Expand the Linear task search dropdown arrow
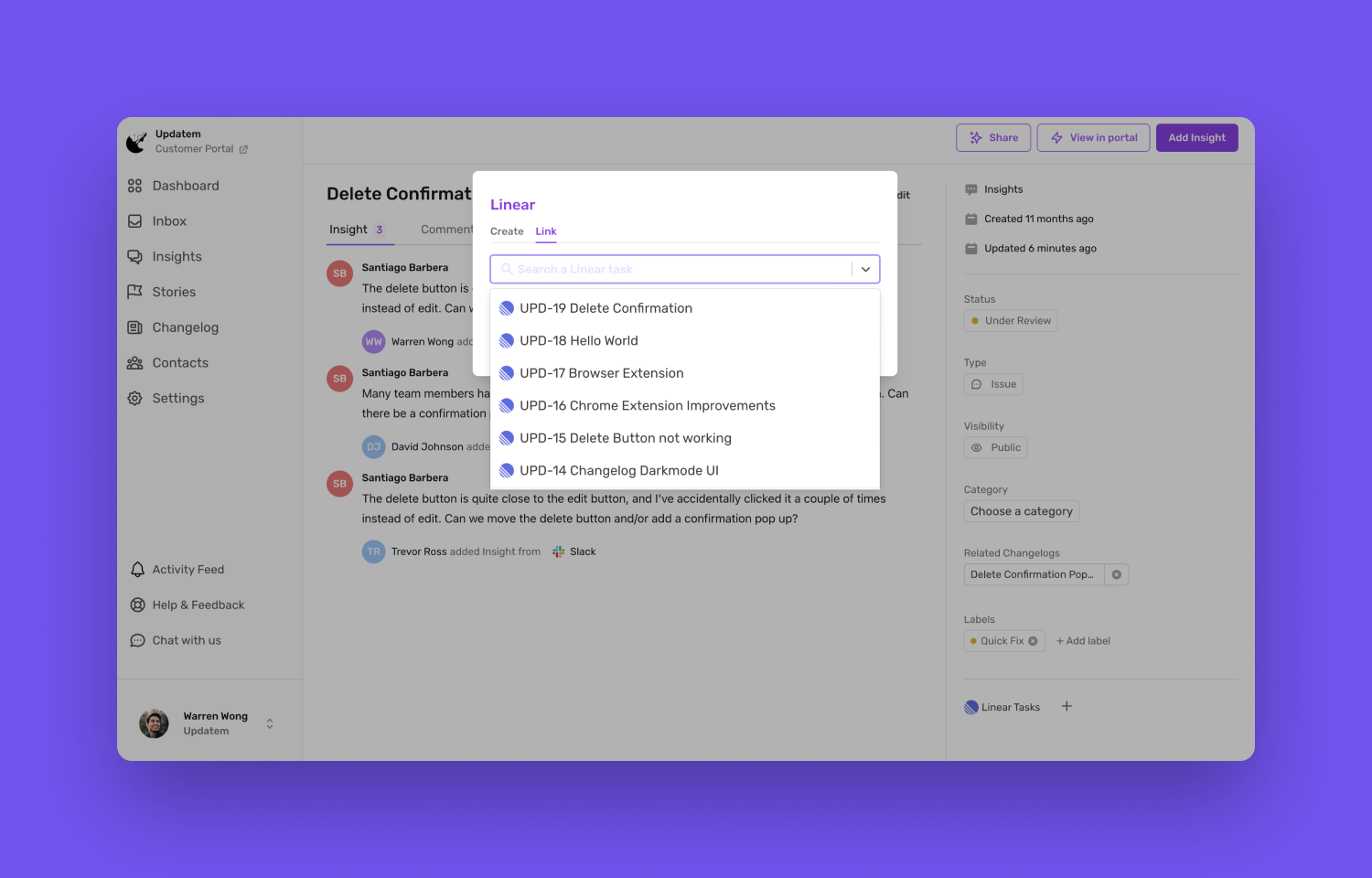The width and height of the screenshot is (1372, 878). (x=865, y=269)
